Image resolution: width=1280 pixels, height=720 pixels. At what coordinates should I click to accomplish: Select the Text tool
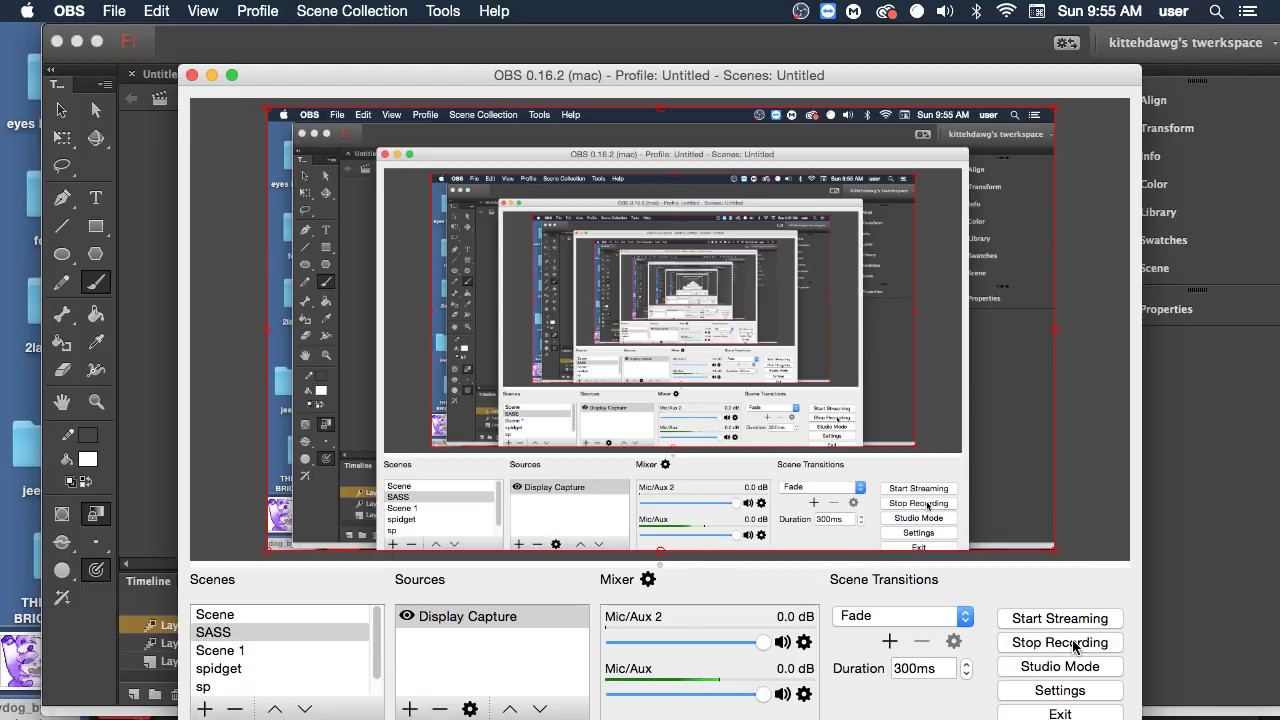(x=96, y=198)
